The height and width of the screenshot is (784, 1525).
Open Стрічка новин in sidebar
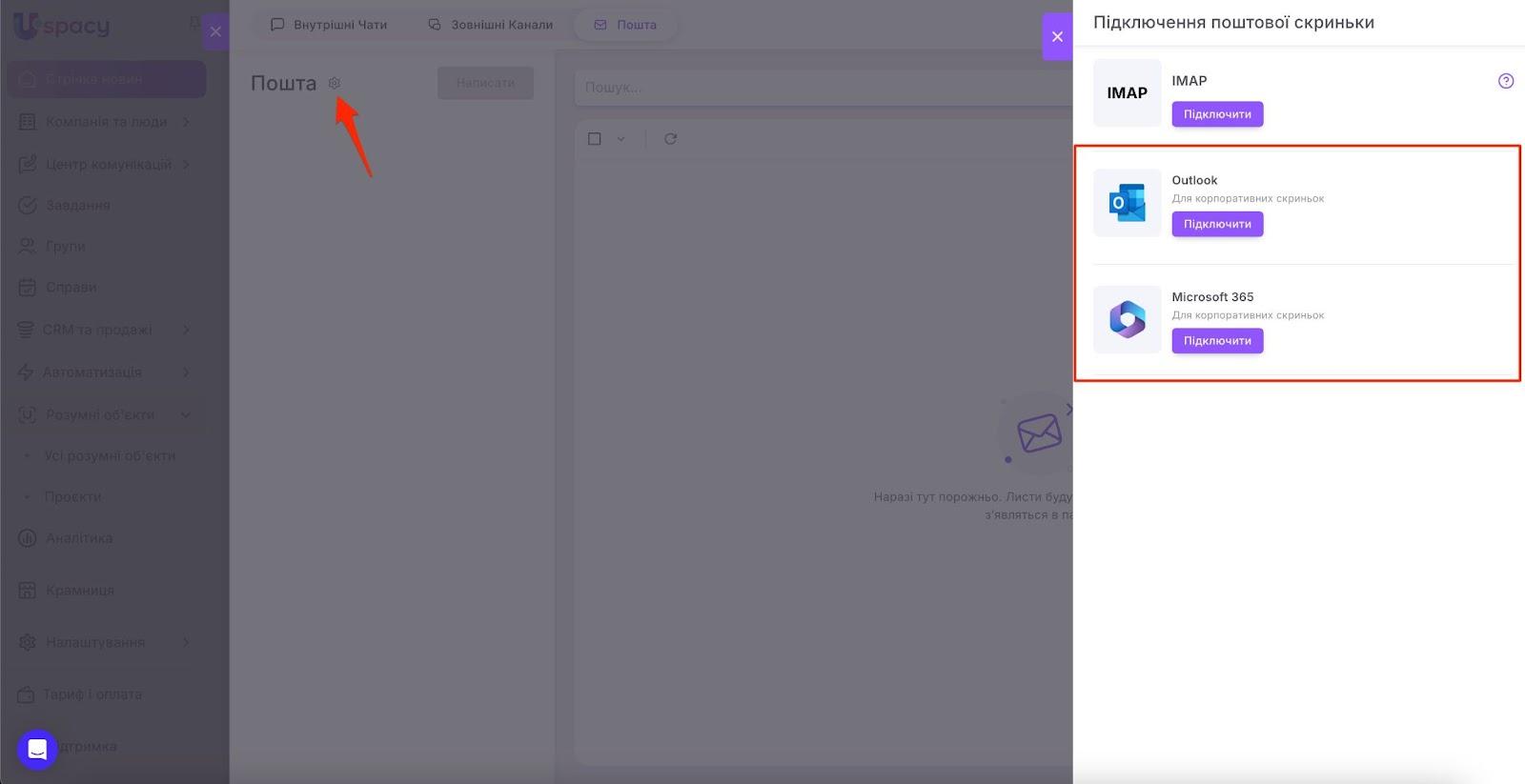[x=107, y=79]
